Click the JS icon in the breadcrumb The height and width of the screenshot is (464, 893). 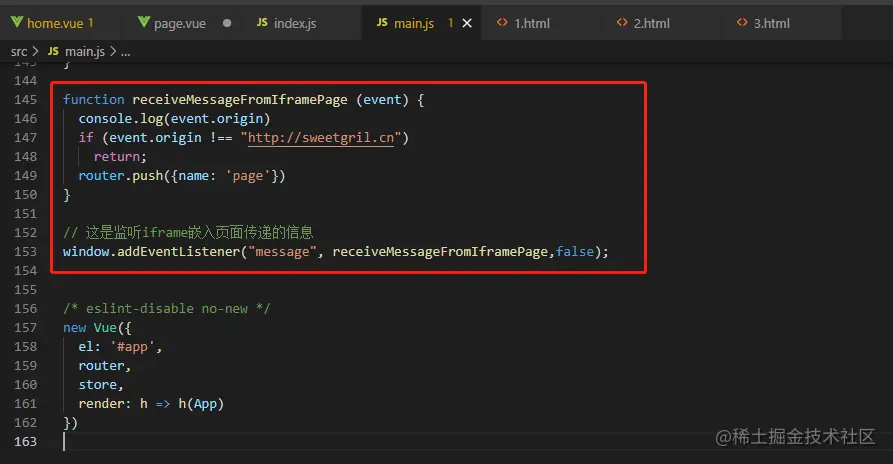[53, 51]
